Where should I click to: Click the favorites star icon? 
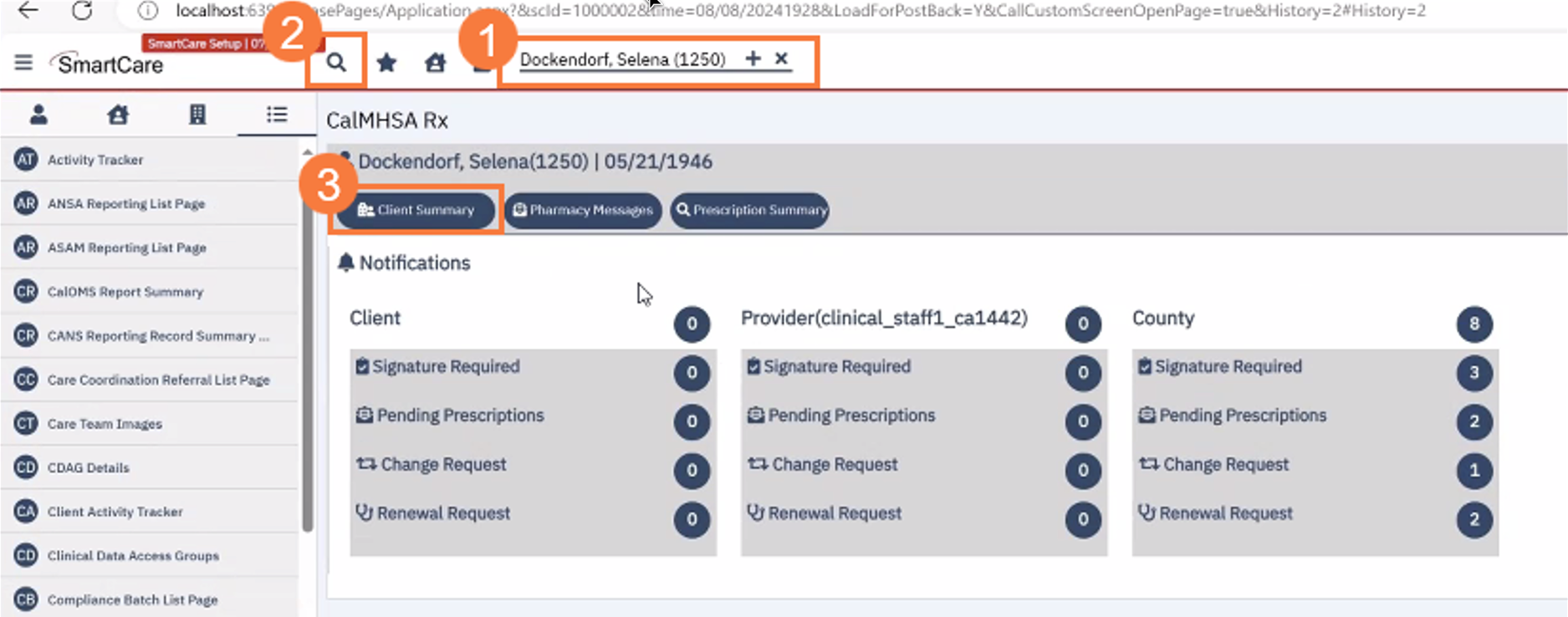386,63
